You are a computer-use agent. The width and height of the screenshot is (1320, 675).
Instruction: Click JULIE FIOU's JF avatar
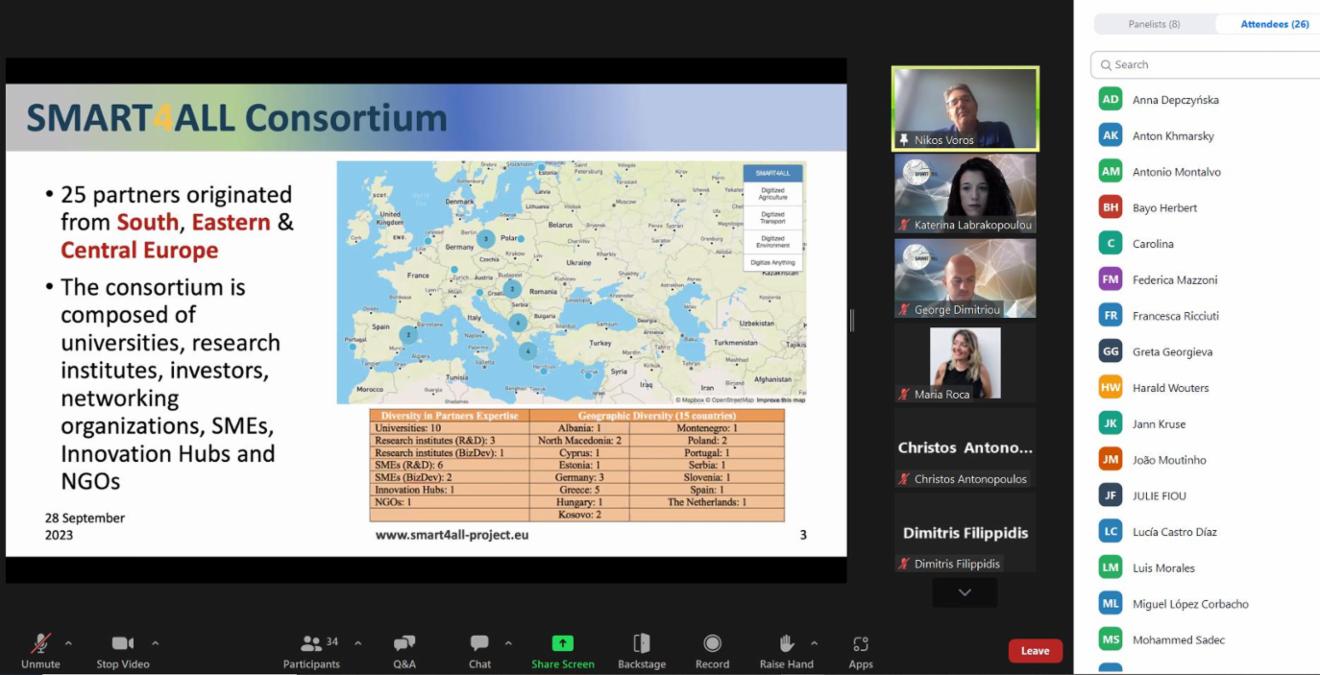click(x=1110, y=495)
